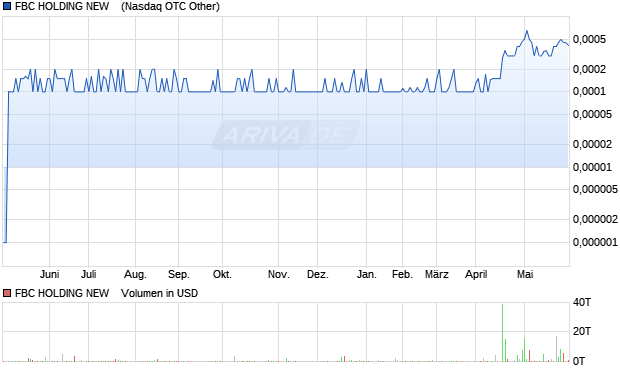Select the Sep. month label

pyautogui.click(x=179, y=274)
